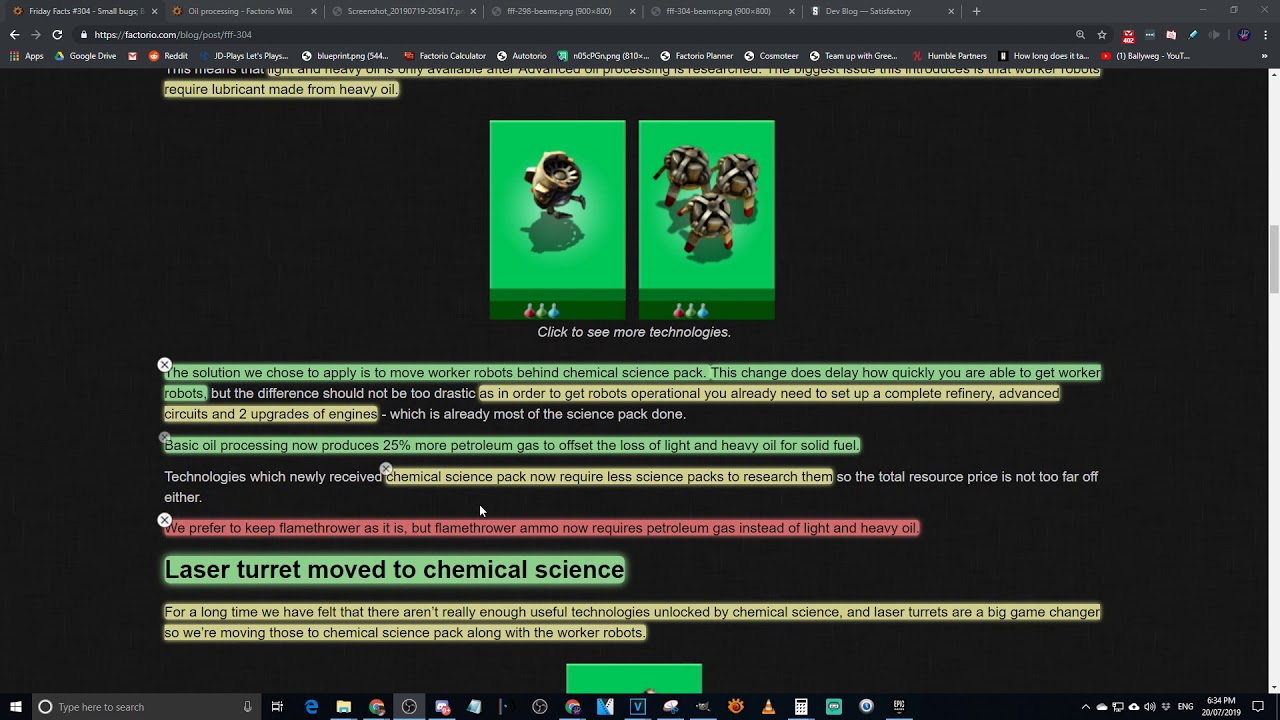Open the Humble Partners bookmark

click(949, 56)
